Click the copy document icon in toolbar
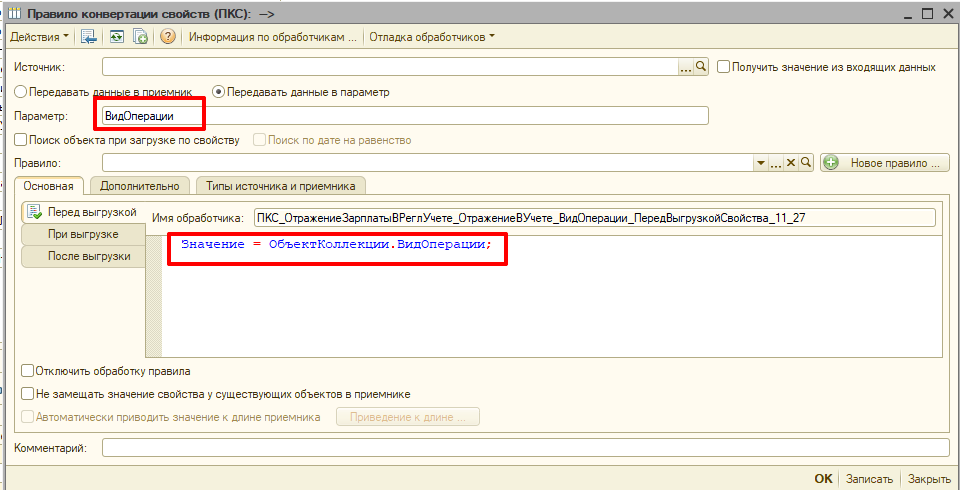The height and width of the screenshot is (490, 960). coord(141,37)
